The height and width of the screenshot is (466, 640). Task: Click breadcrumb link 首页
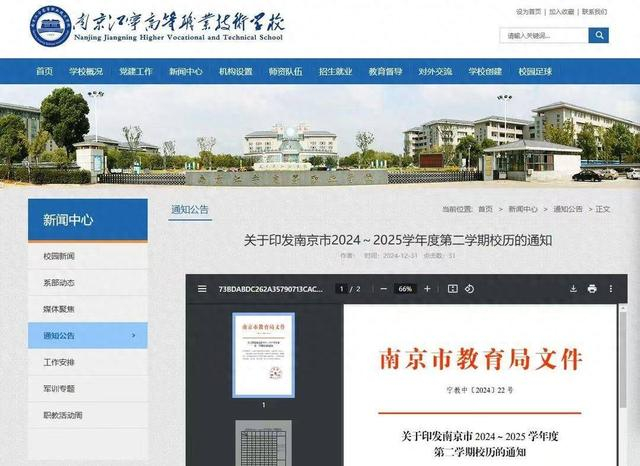tap(485, 209)
